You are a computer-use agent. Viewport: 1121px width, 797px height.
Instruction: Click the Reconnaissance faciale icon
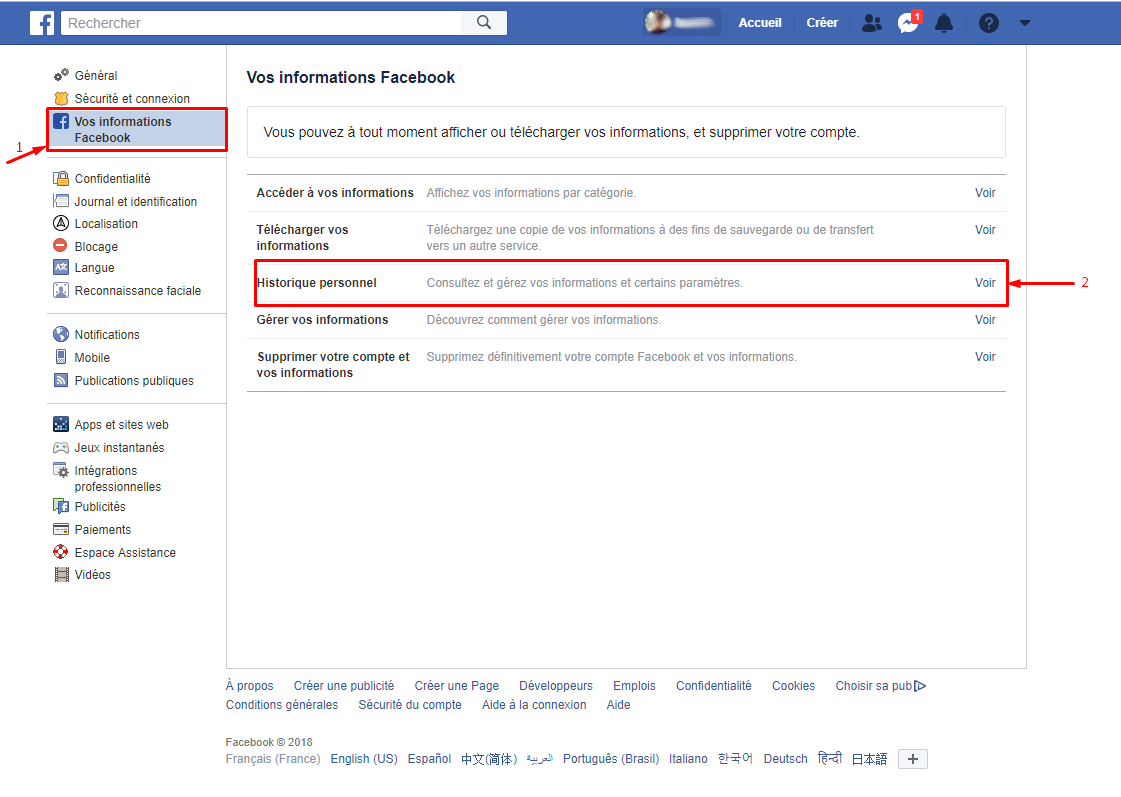[61, 290]
